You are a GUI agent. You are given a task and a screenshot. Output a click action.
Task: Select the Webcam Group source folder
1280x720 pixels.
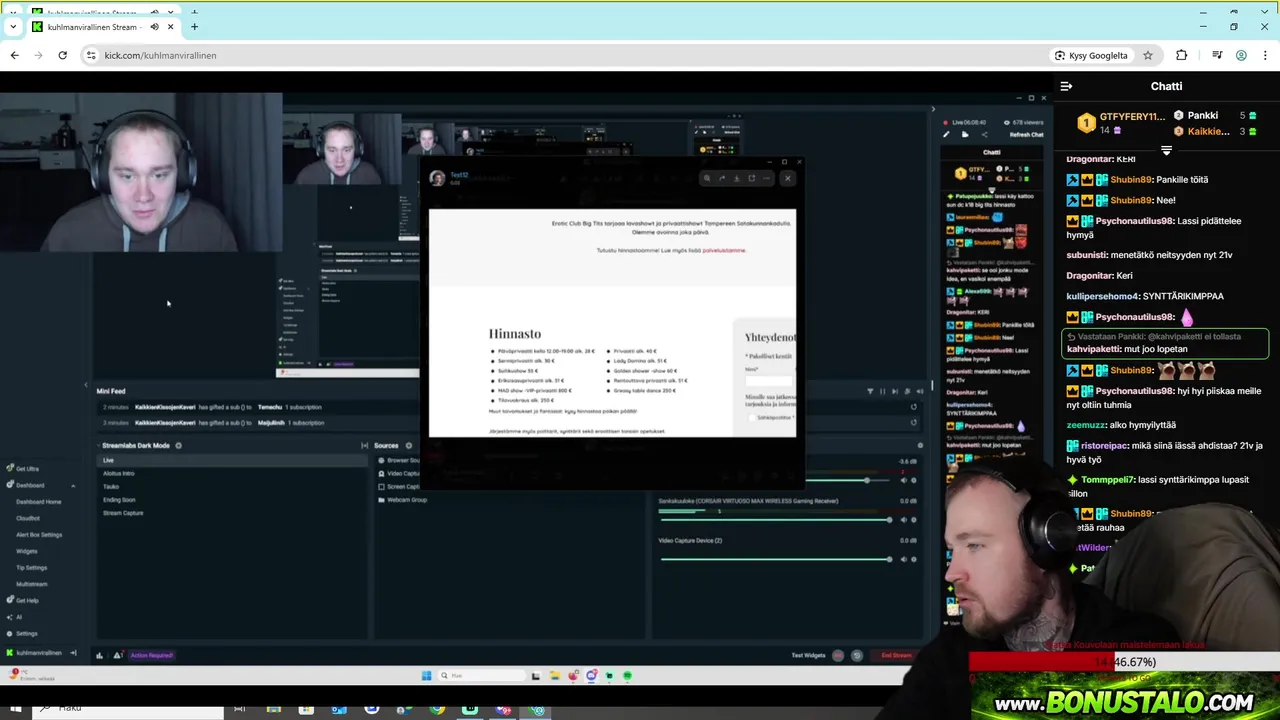point(402,499)
